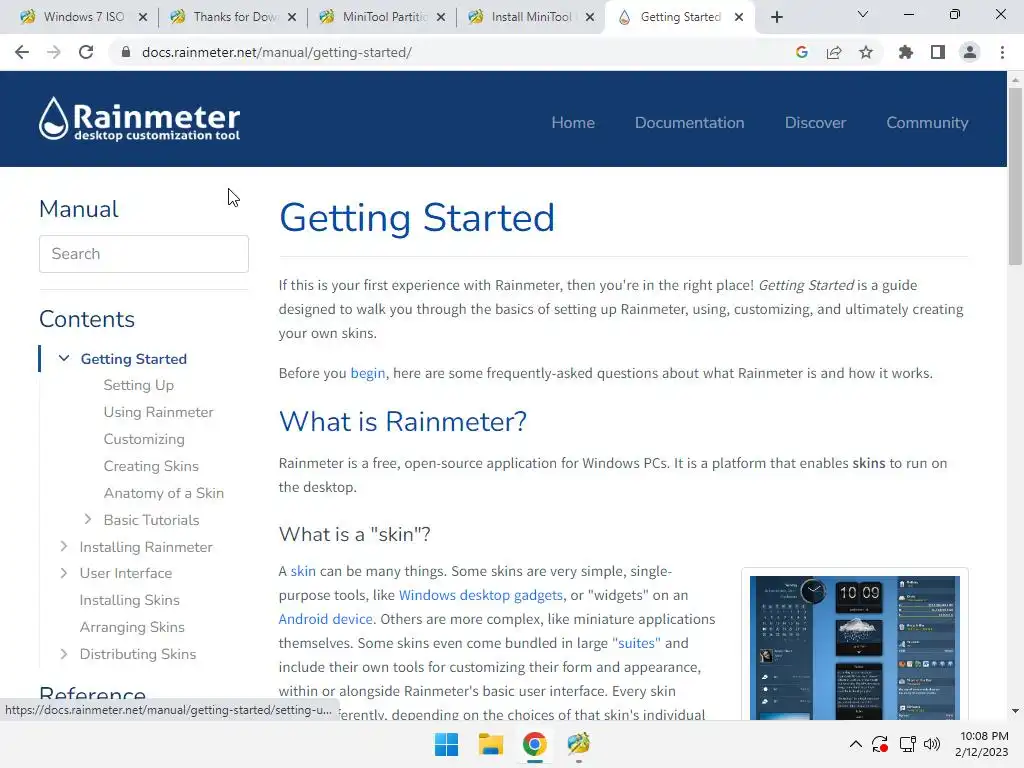Close the Thanks for Download tab

pos(292,17)
